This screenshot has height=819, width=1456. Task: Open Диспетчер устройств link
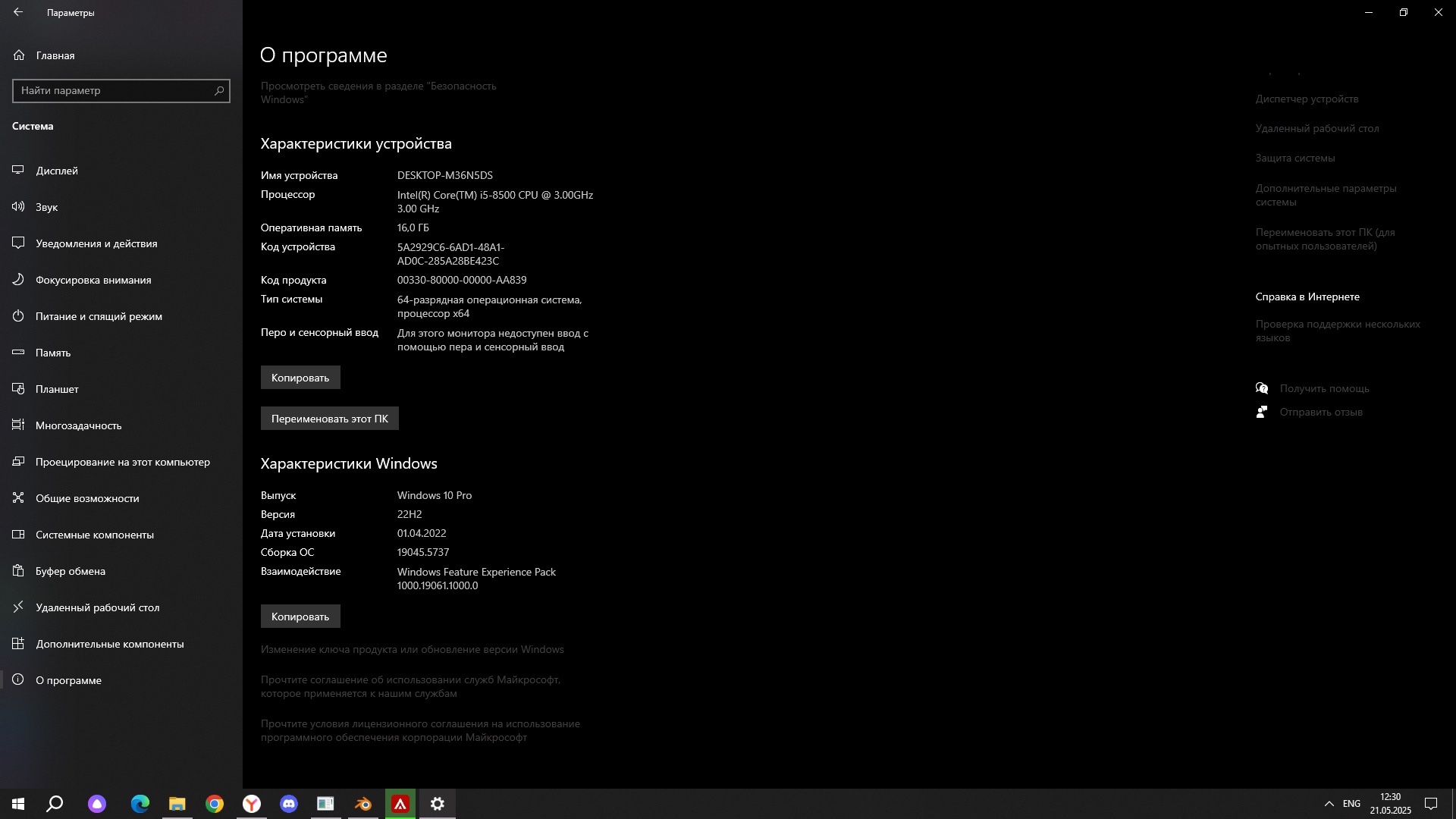[1307, 99]
